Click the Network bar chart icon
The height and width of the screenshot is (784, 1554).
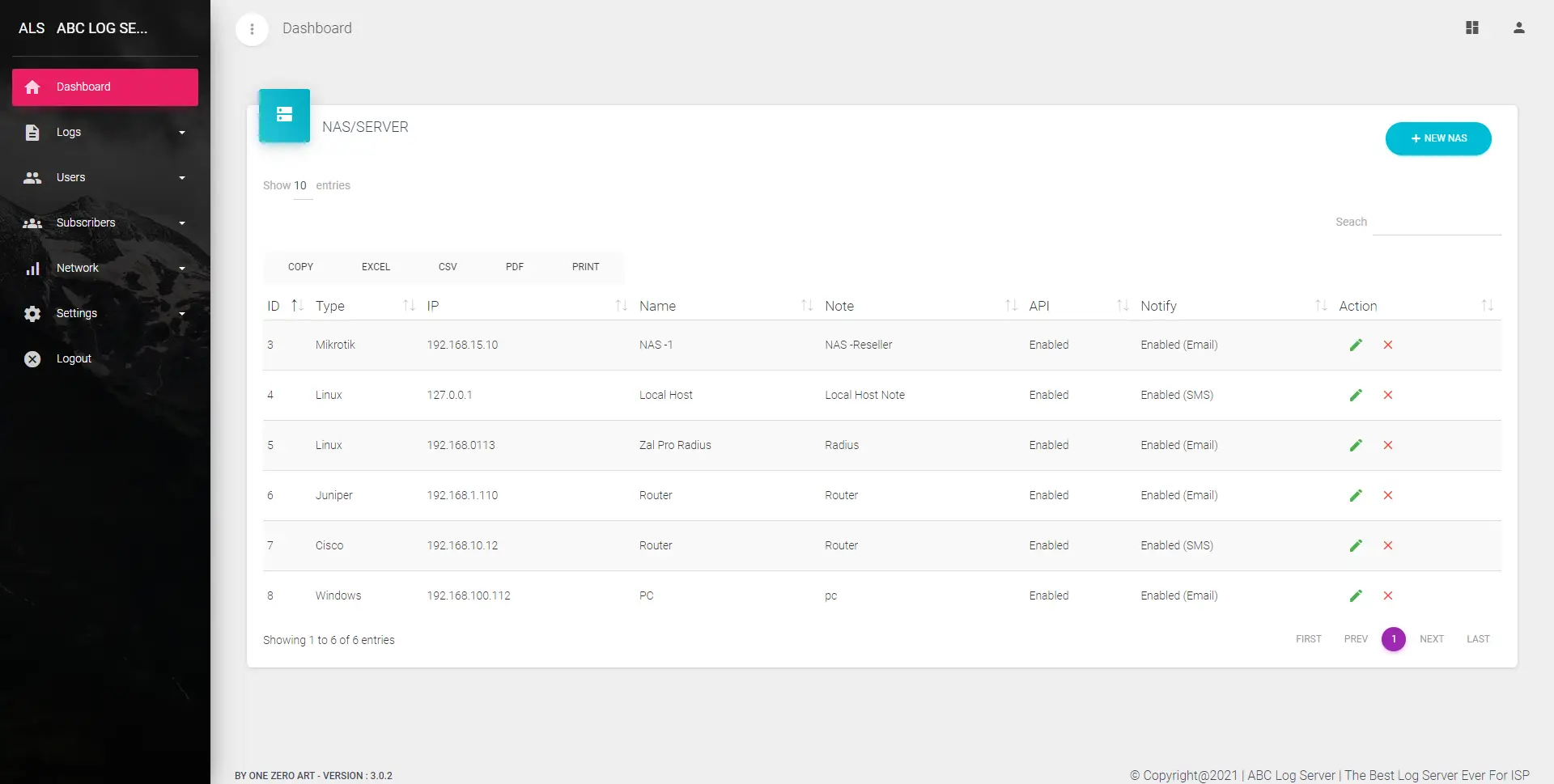(32, 268)
